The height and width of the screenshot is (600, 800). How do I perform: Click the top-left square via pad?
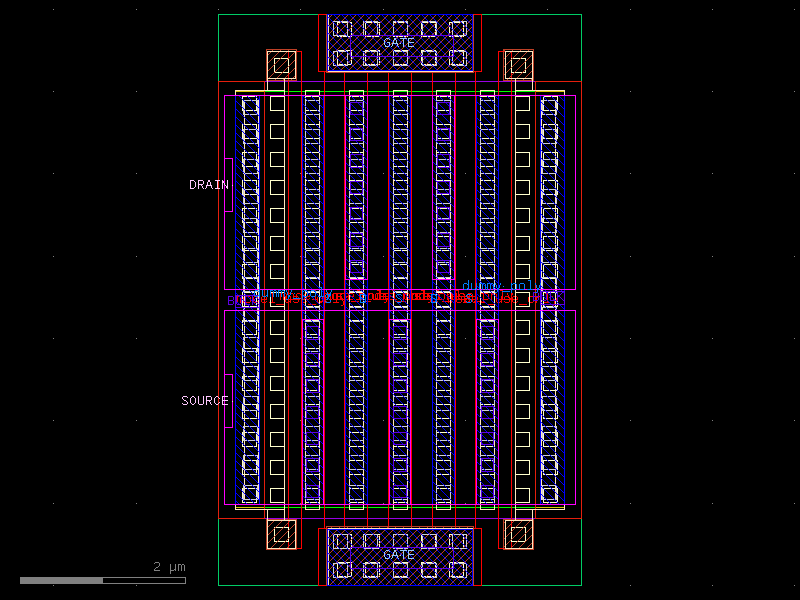click(281, 63)
